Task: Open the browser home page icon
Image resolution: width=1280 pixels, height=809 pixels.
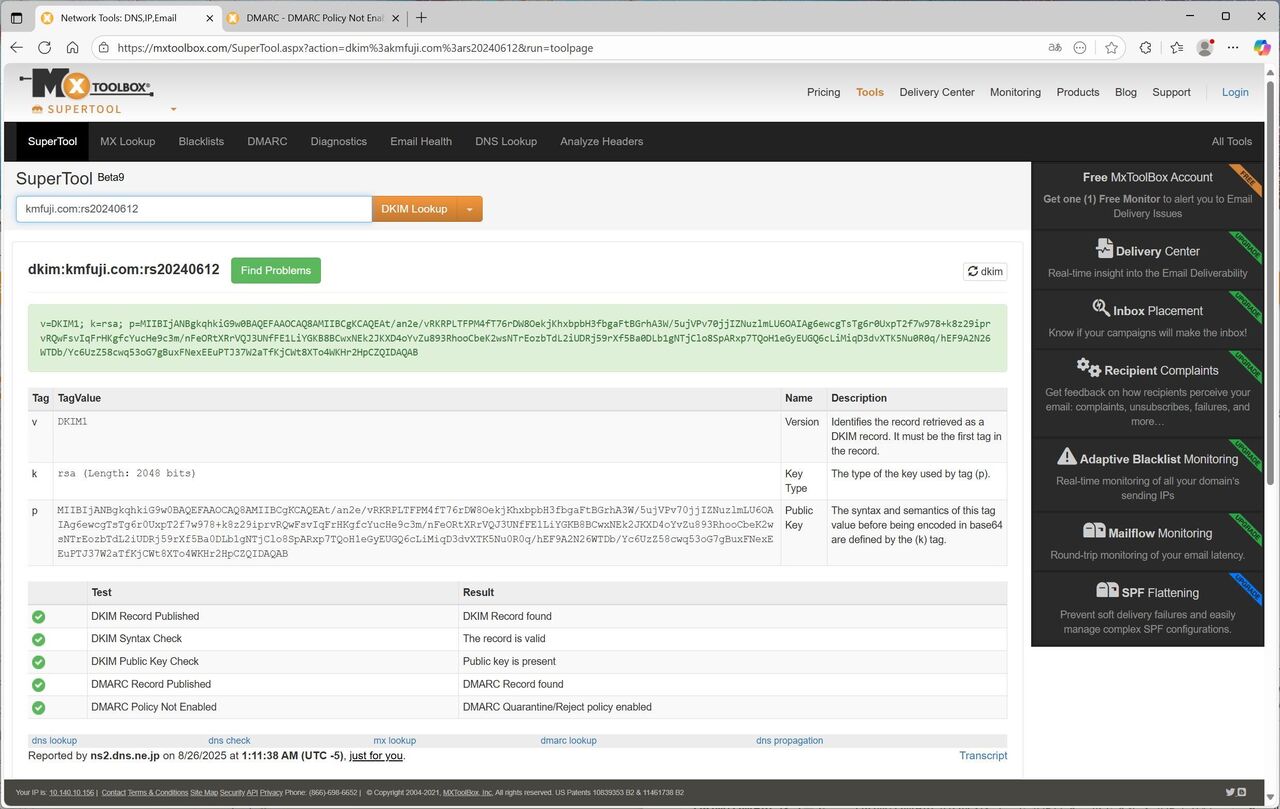Action: pos(72,47)
